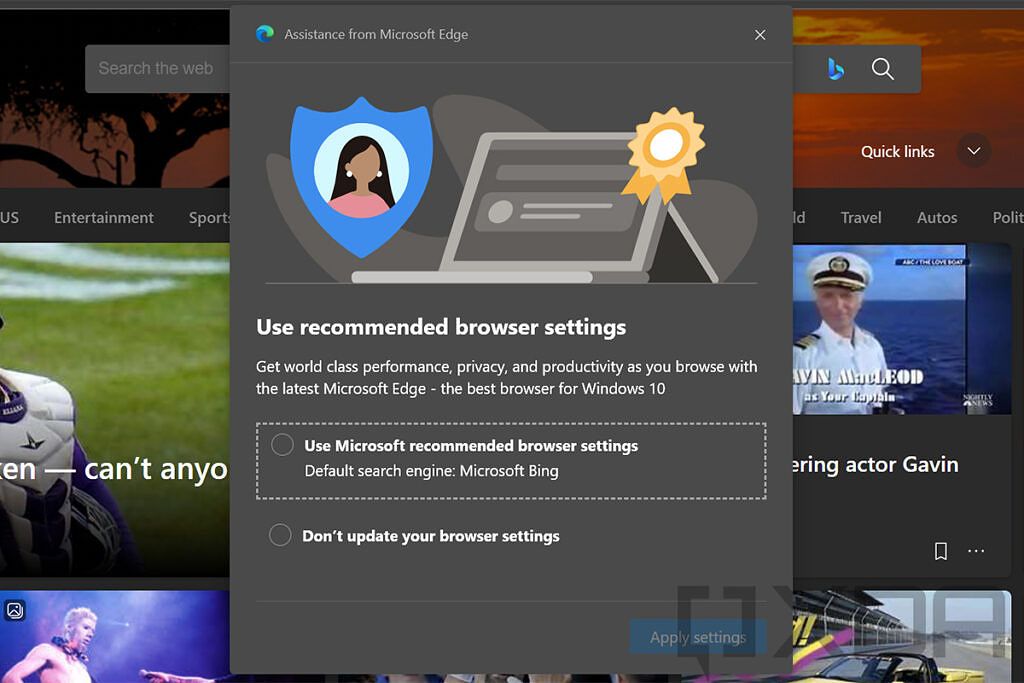Select the Autos category
This screenshot has height=683, width=1024.
937,217
